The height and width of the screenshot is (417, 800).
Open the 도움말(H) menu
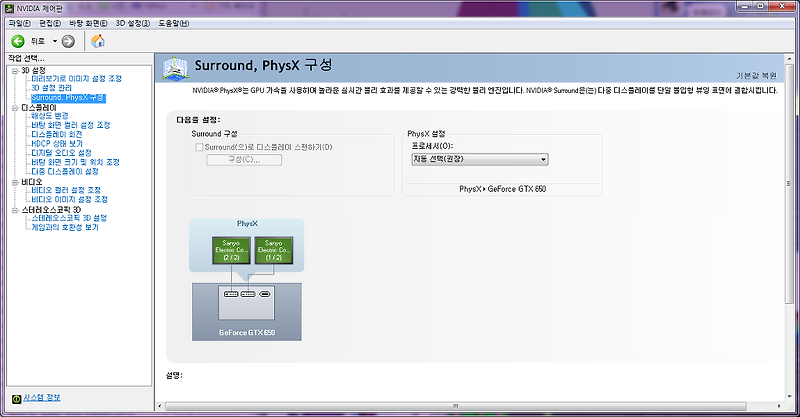point(173,23)
